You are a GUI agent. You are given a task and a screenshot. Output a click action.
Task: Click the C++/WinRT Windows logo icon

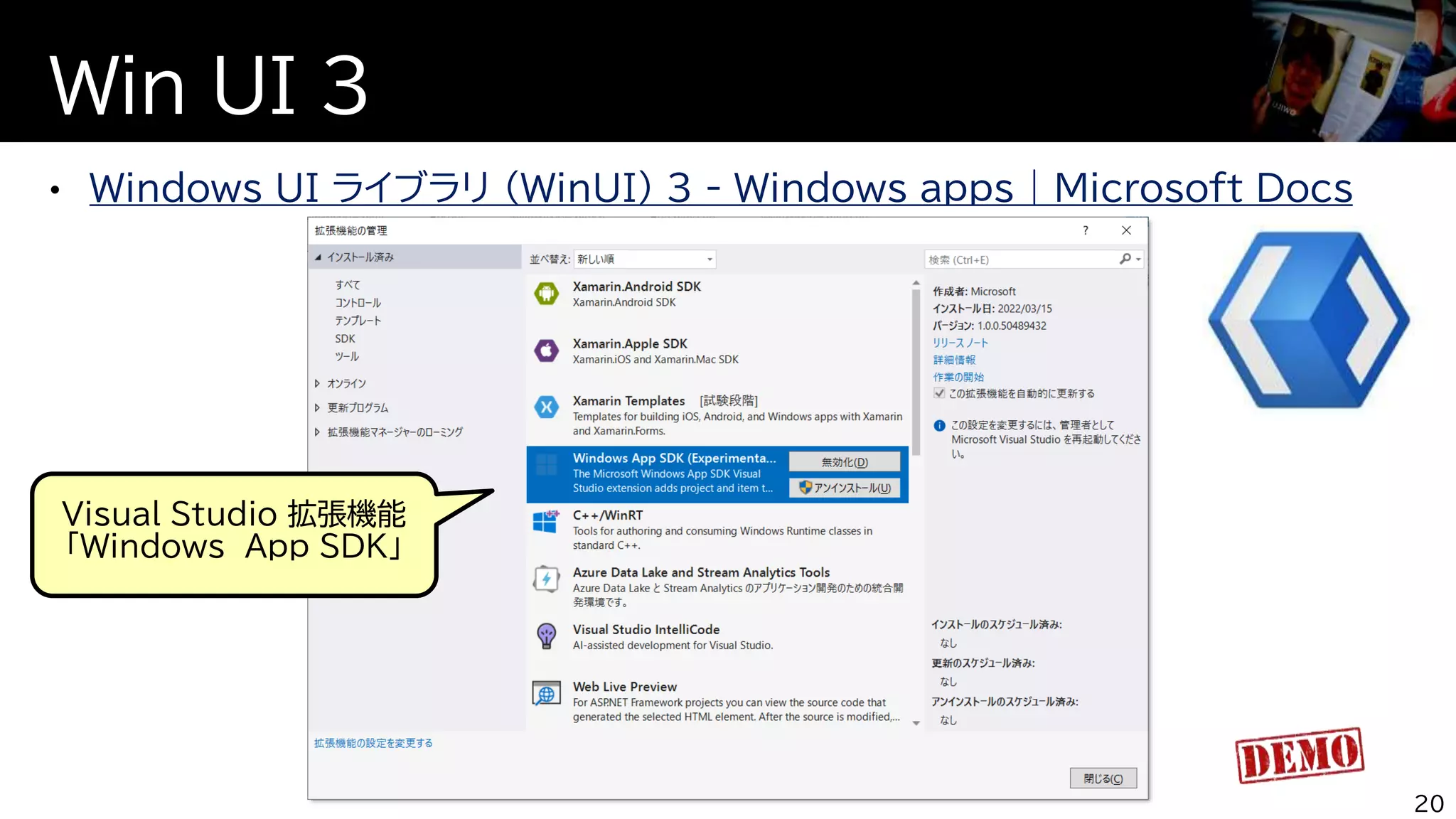coord(546,521)
